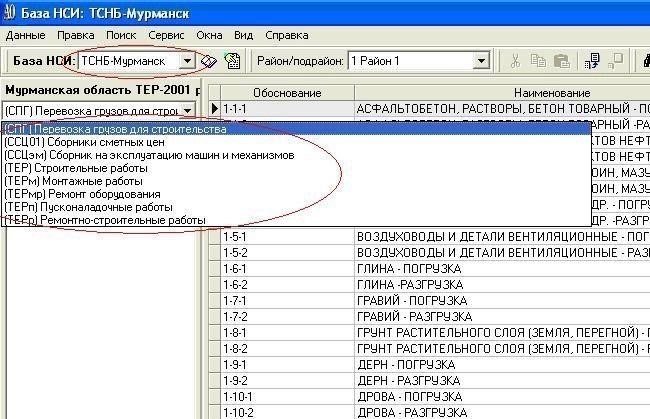Viewport: 650px width, 419px height.
Task: Click ГРУНТ РАСТИТЕЛЬНОГО СЛОЯ name in row 1-8-2
Action: (502, 349)
